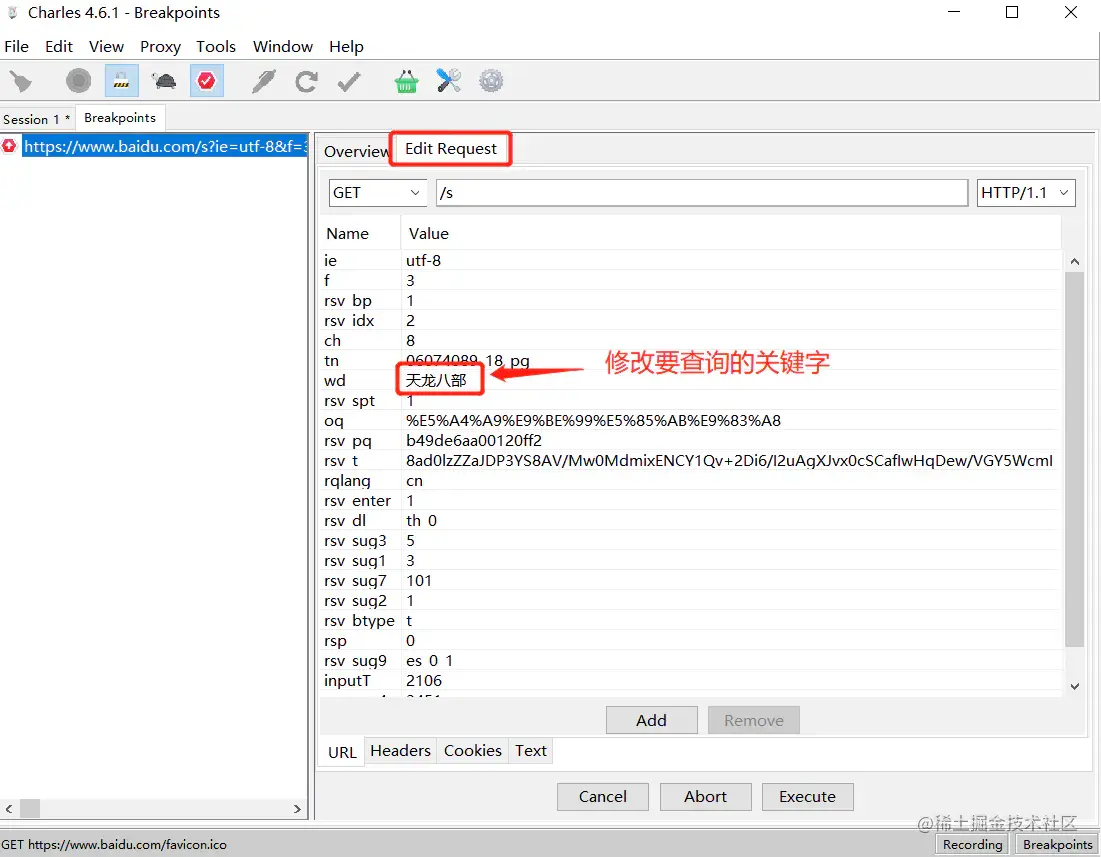The height and width of the screenshot is (857, 1101).
Task: Switch to the Overview tab
Action: click(355, 151)
